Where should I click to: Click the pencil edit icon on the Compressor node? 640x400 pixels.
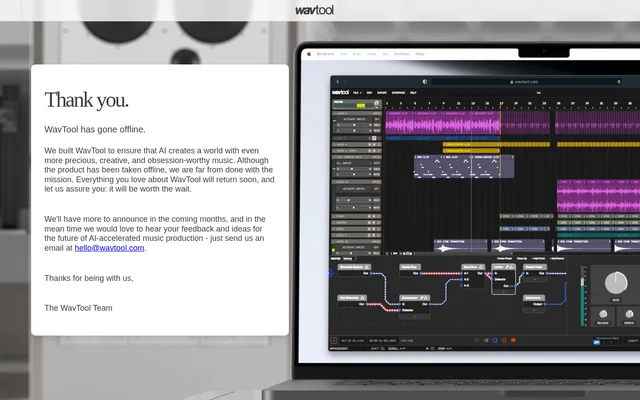422,298
